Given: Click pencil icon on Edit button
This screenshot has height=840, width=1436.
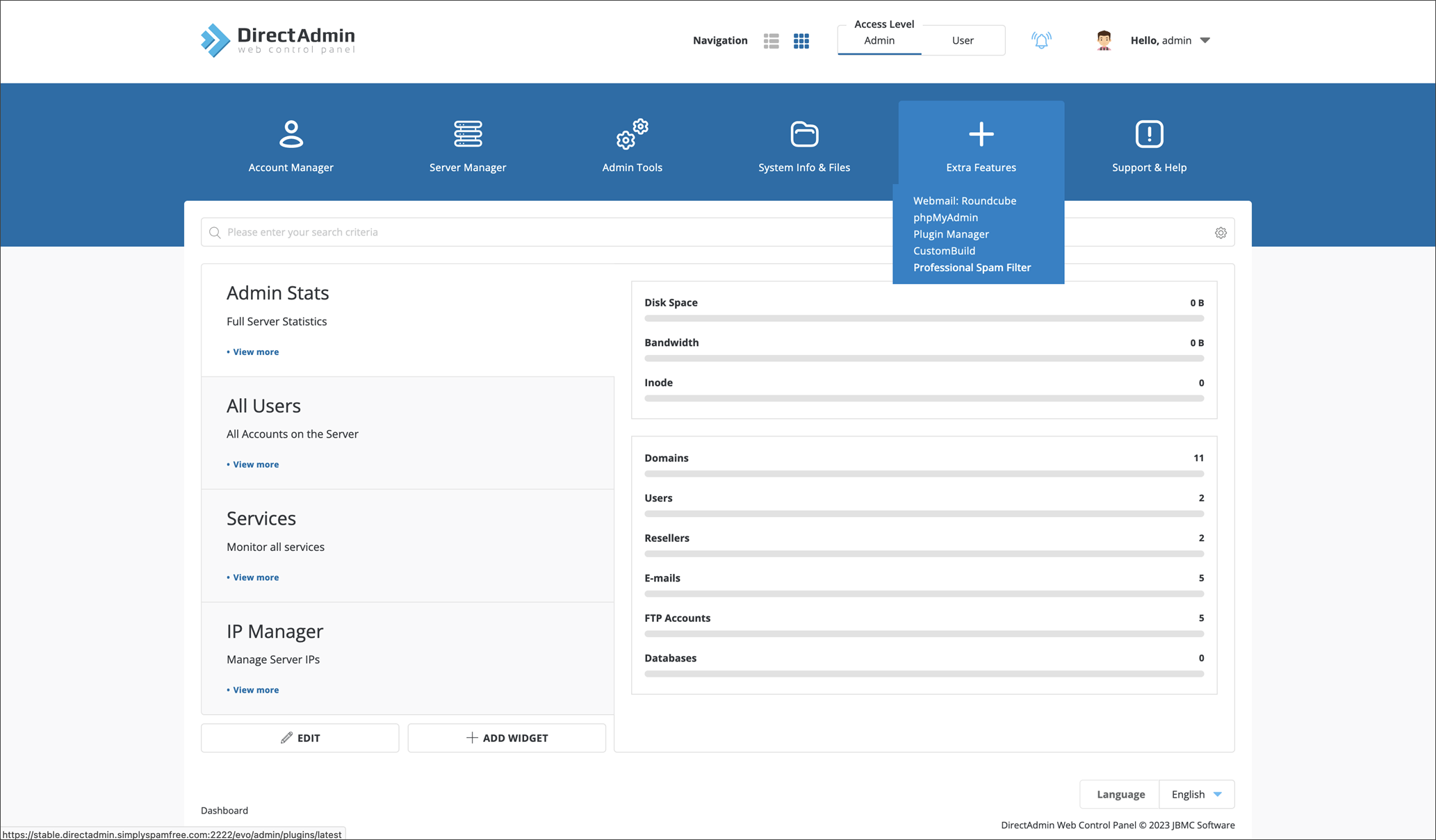Looking at the screenshot, I should coord(286,738).
